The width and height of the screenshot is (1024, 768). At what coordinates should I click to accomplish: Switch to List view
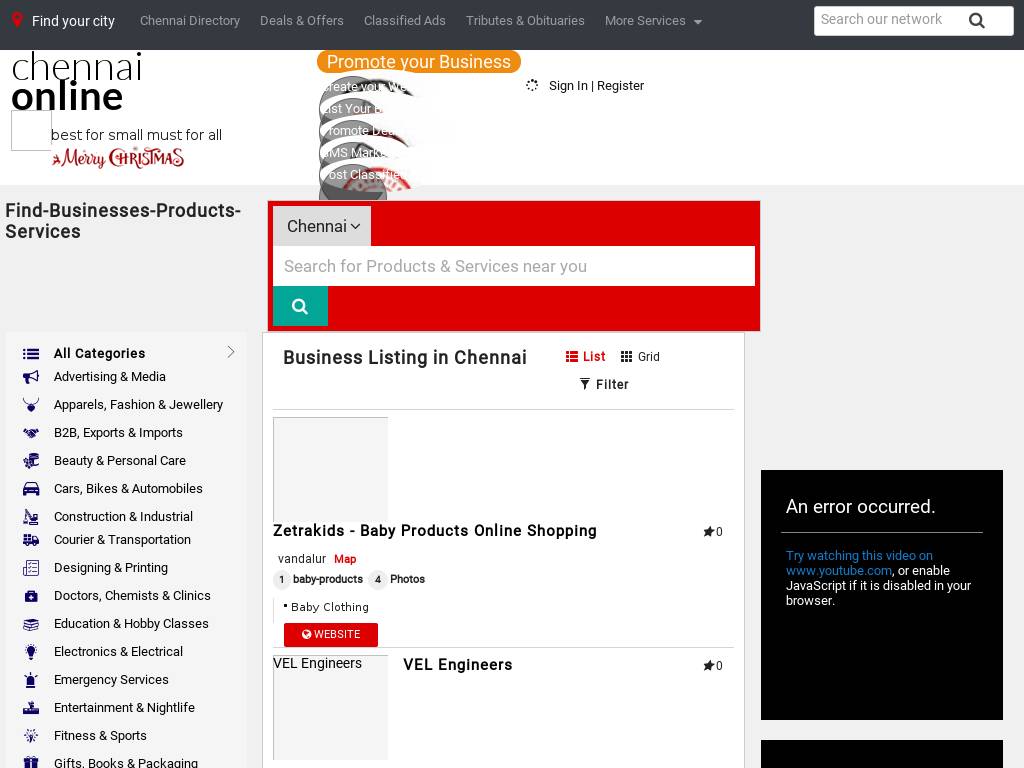[585, 357]
